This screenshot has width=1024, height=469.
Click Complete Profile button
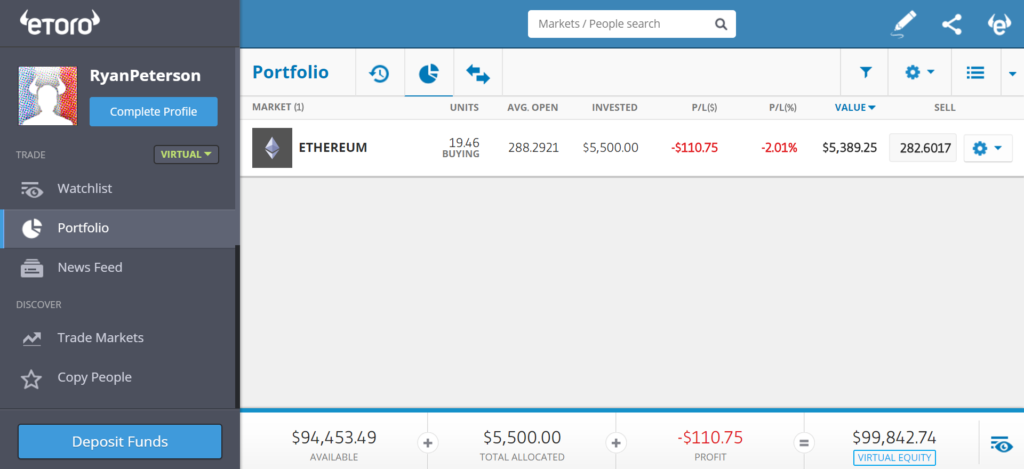click(x=153, y=112)
